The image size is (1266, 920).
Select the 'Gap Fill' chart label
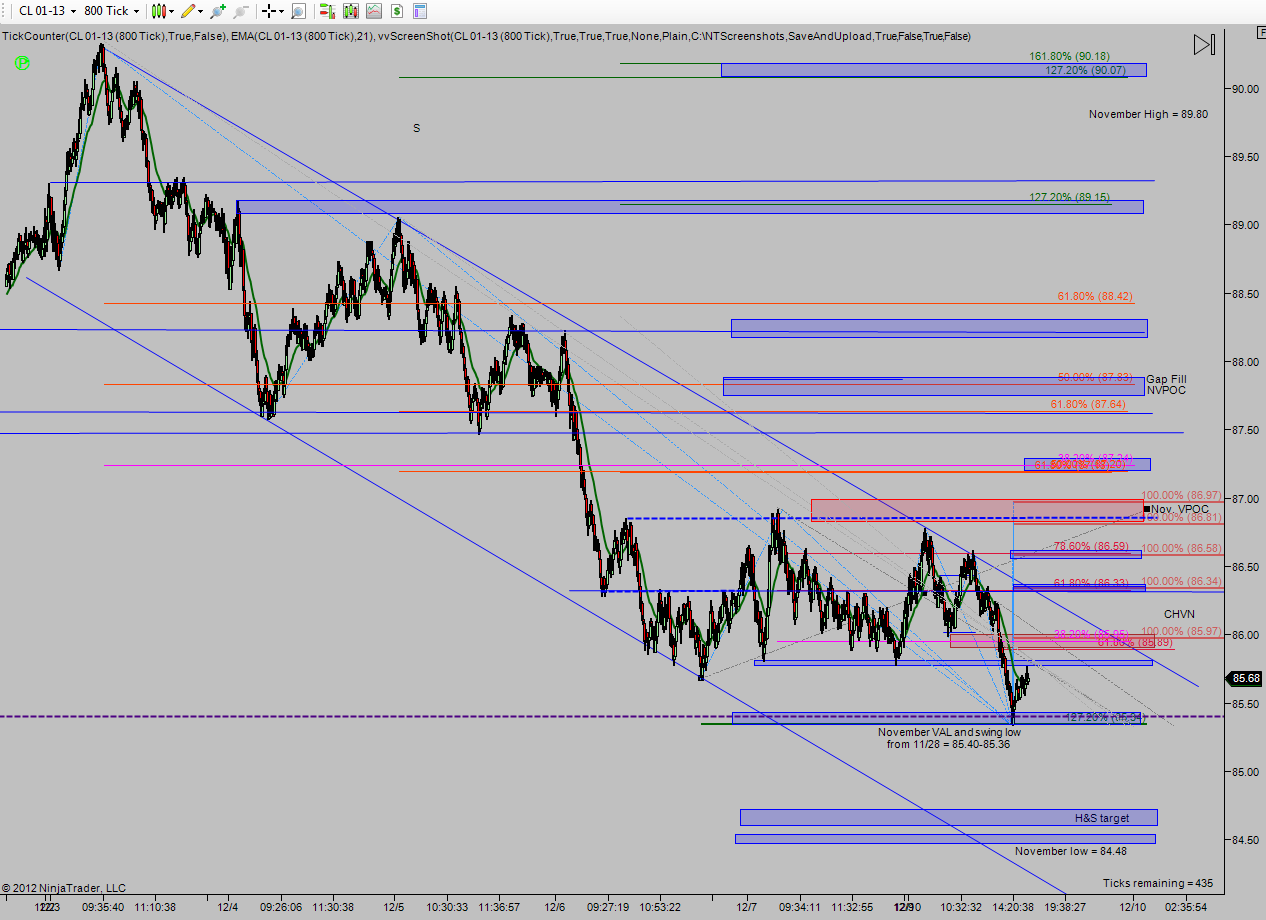(x=1166, y=379)
